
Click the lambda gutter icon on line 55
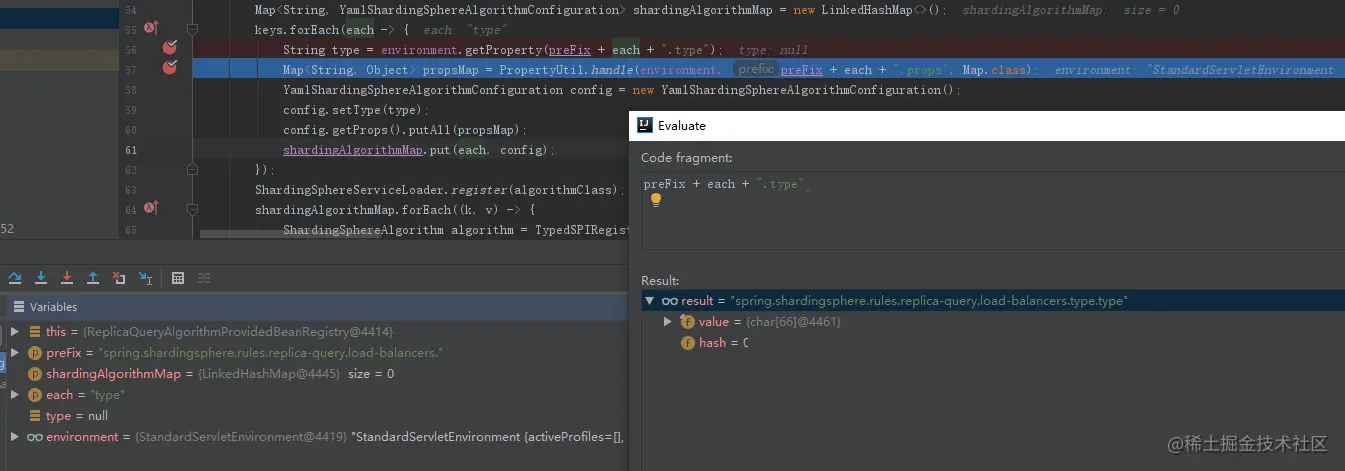[150, 29]
